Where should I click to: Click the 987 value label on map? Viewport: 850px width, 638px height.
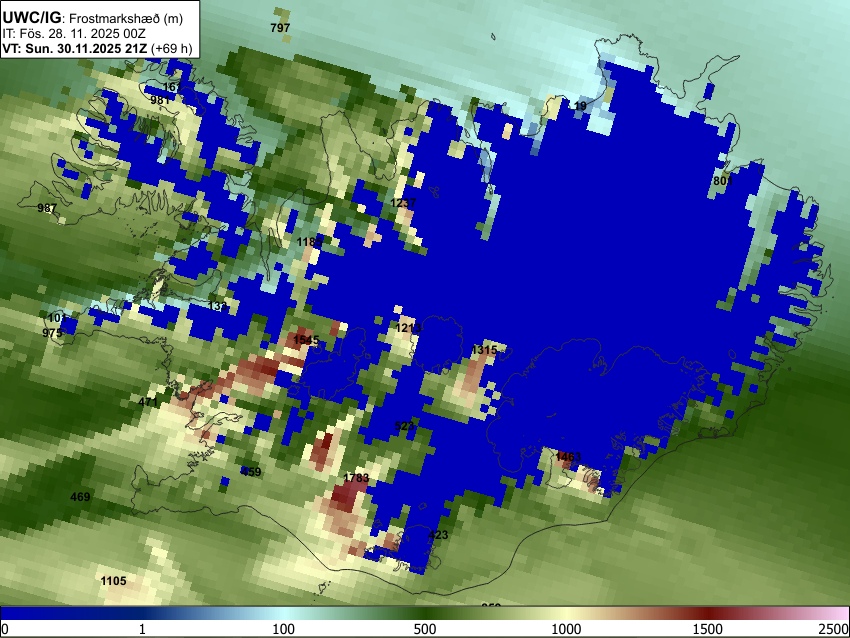[x=47, y=208]
